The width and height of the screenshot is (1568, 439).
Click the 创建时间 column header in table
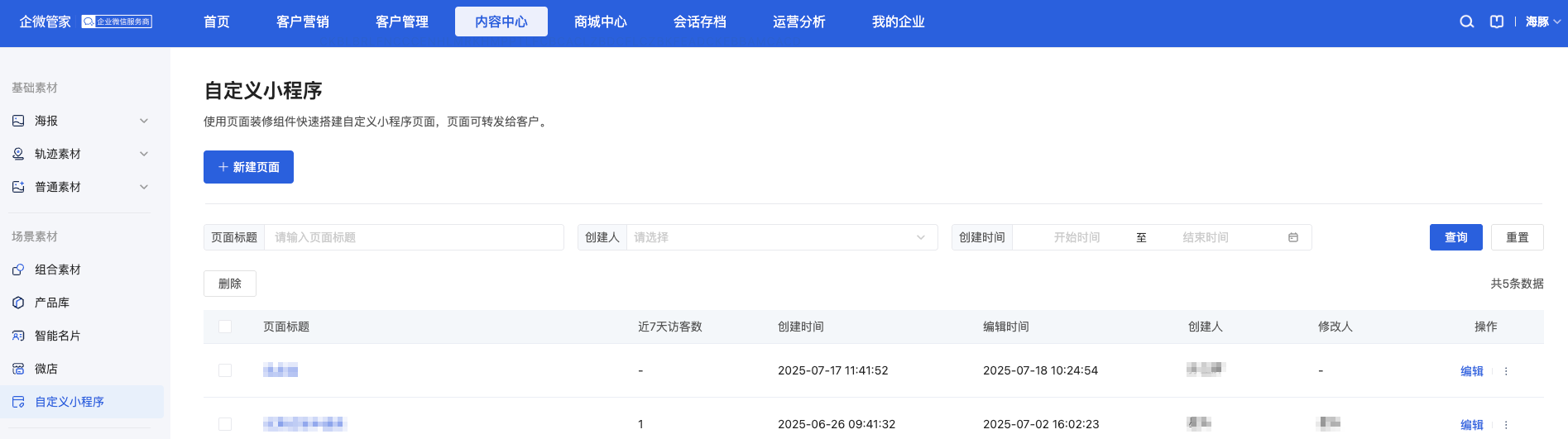click(801, 327)
